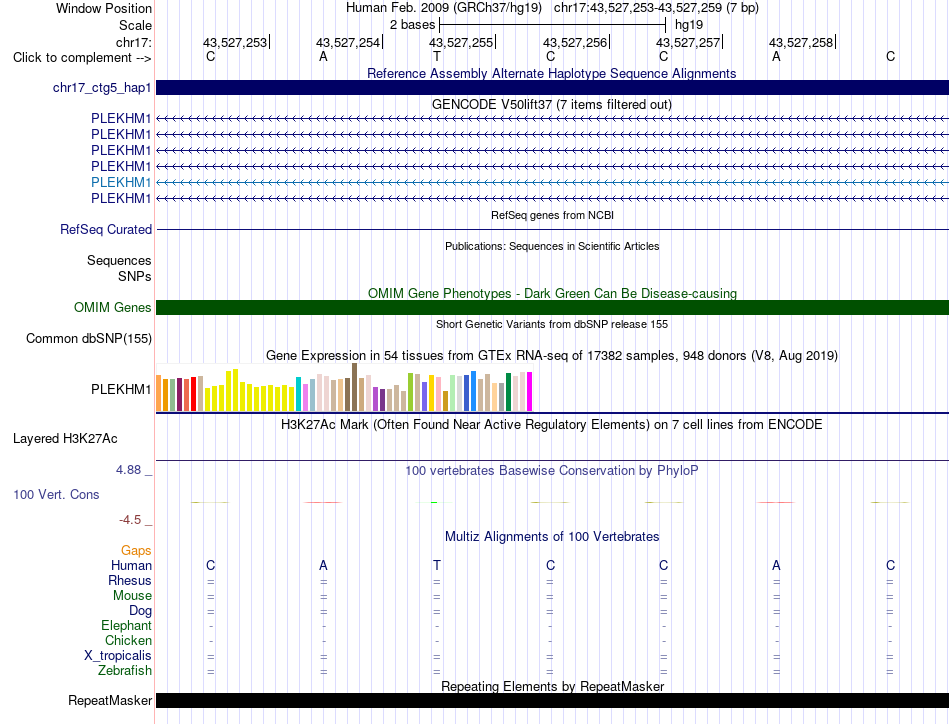Click the Click to complement arrow label
Image resolution: width=950 pixels, height=724 pixels.
[82, 58]
